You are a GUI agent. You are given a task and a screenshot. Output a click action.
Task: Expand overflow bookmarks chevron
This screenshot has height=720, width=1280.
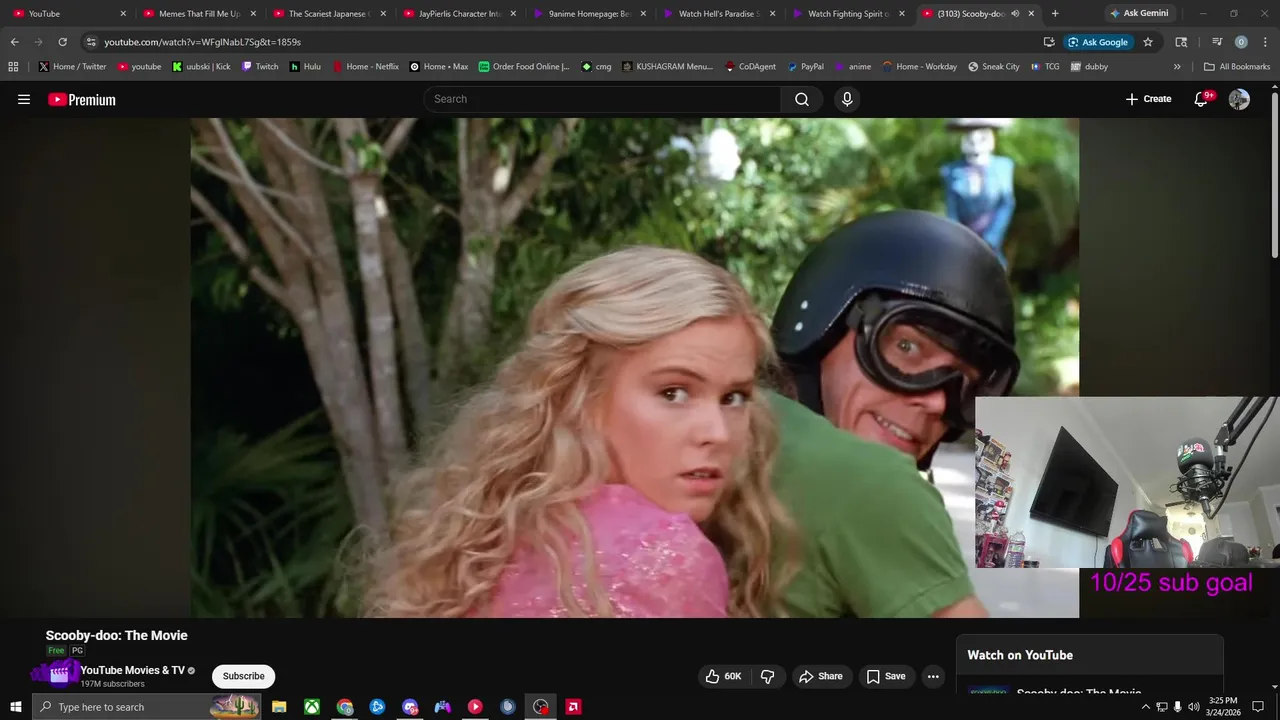(1176, 67)
